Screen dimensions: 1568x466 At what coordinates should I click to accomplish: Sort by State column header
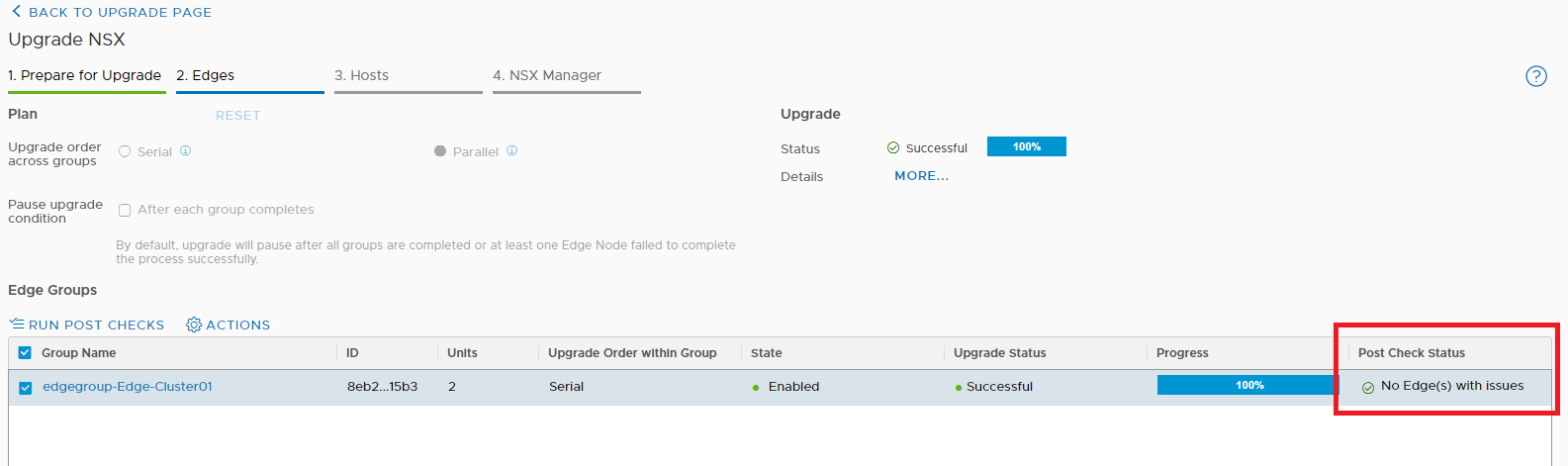click(x=766, y=353)
